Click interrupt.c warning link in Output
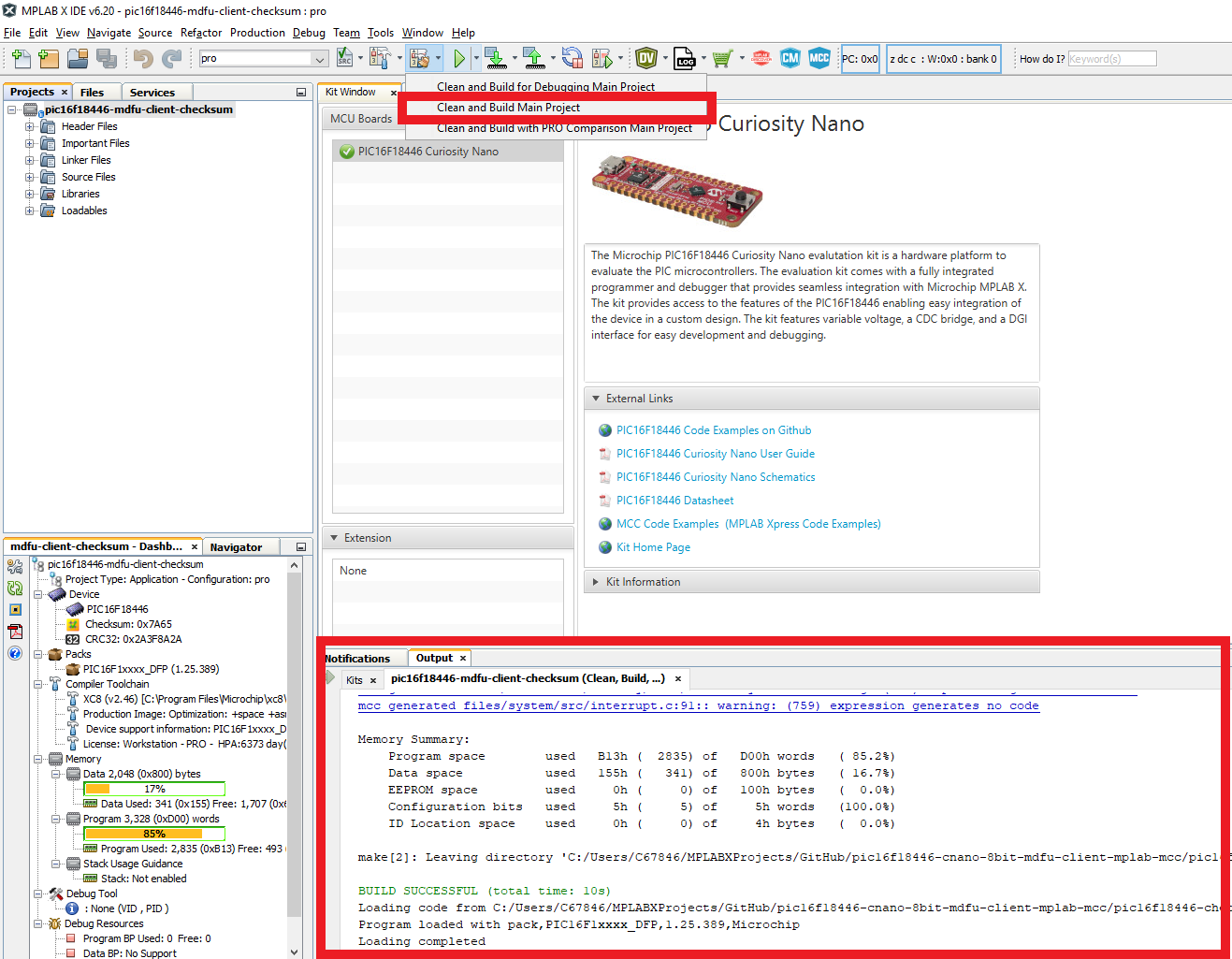This screenshot has width=1232, height=959. [x=698, y=705]
